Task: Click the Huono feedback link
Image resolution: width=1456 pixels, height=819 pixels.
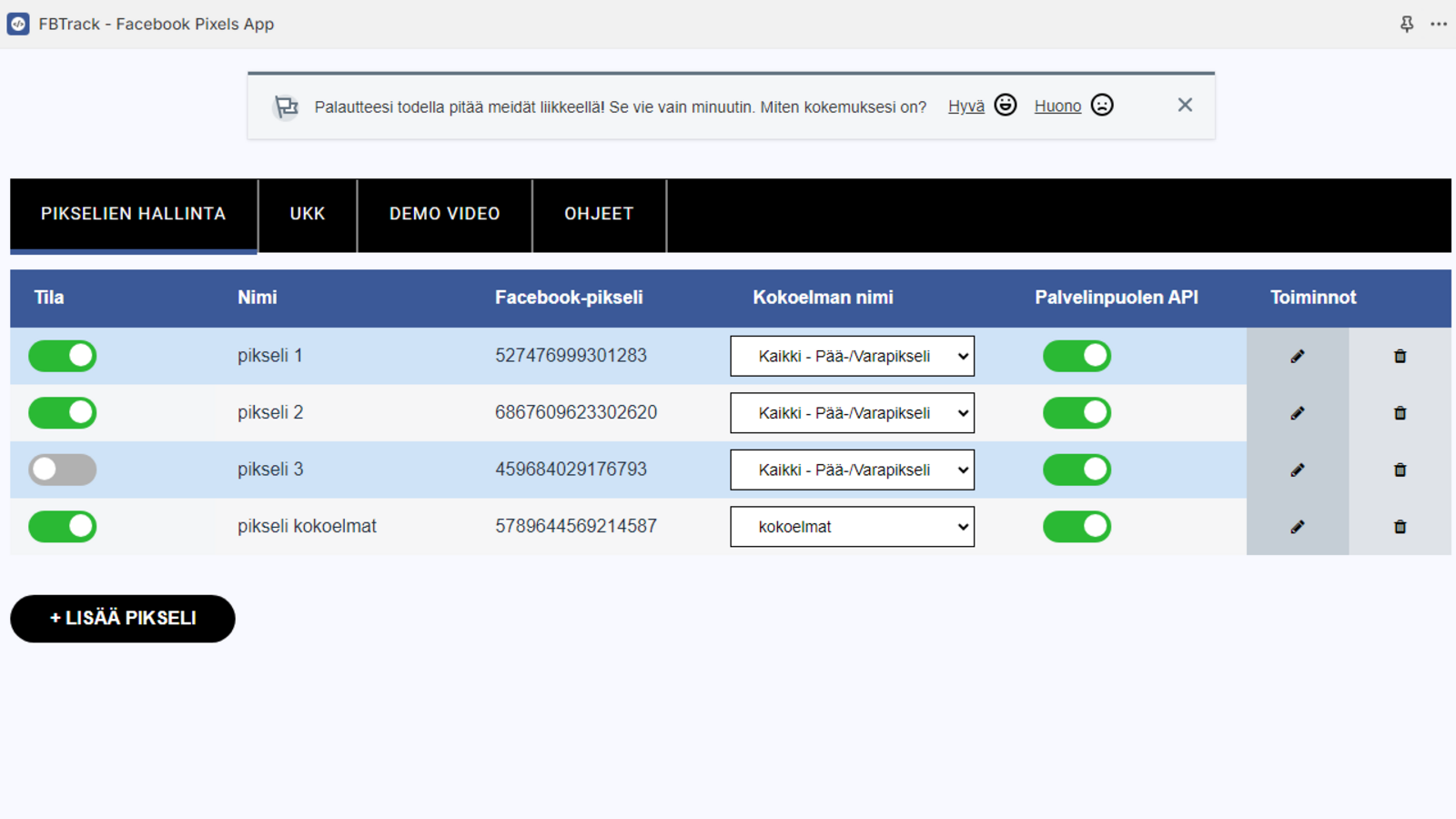Action: click(x=1057, y=106)
